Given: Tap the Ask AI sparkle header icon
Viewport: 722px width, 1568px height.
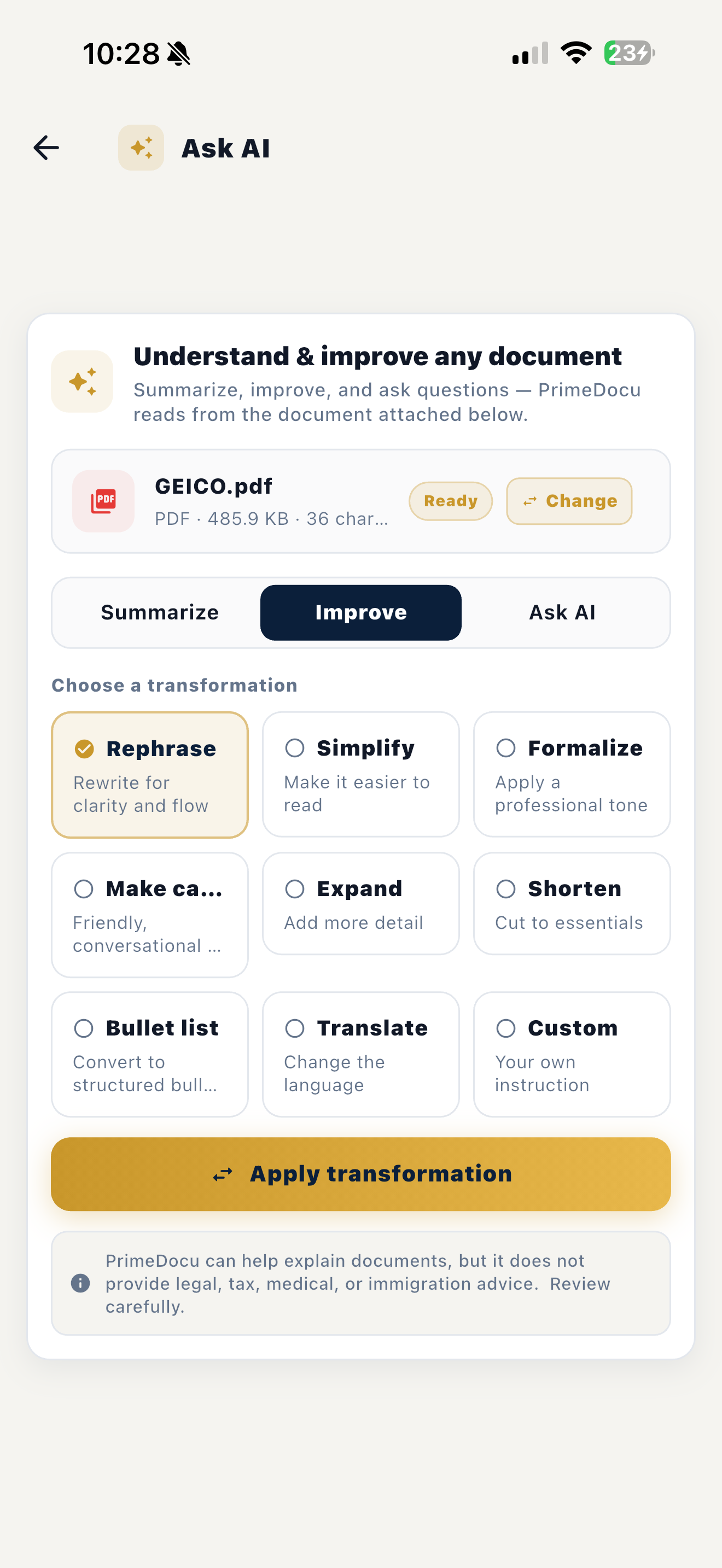Looking at the screenshot, I should coord(141,148).
